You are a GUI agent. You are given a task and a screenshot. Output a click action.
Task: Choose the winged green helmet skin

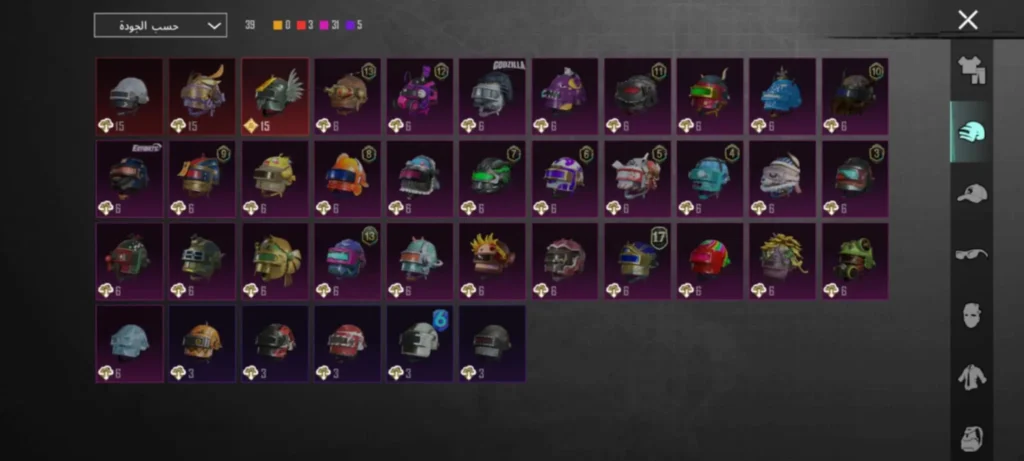[x=275, y=97]
